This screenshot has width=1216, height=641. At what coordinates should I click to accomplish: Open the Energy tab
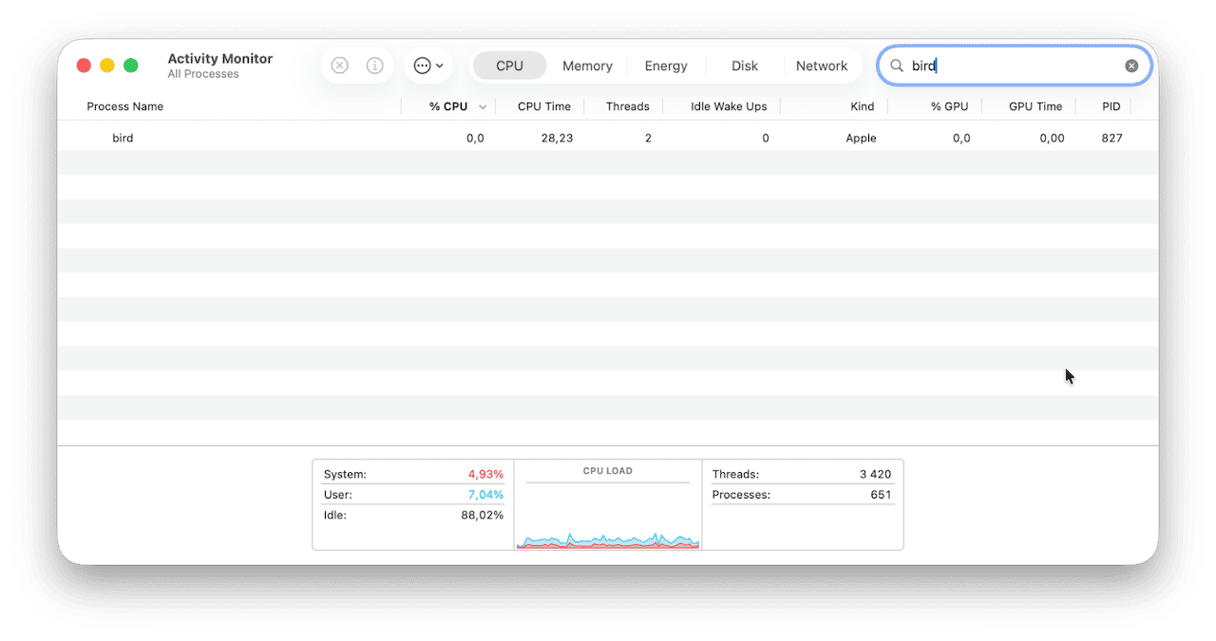click(666, 66)
